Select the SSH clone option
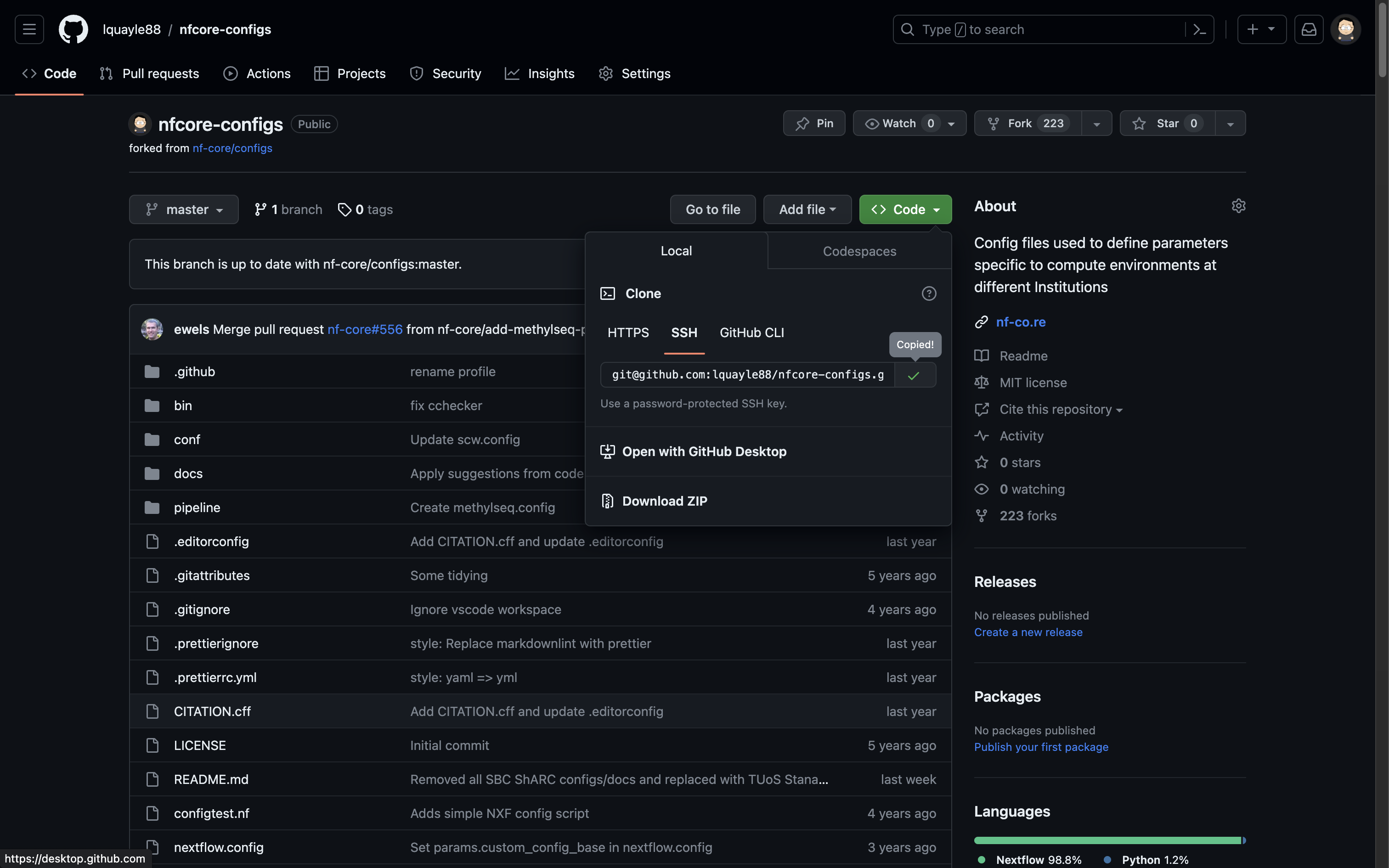Viewport: 1389px width, 868px height. [x=684, y=333]
